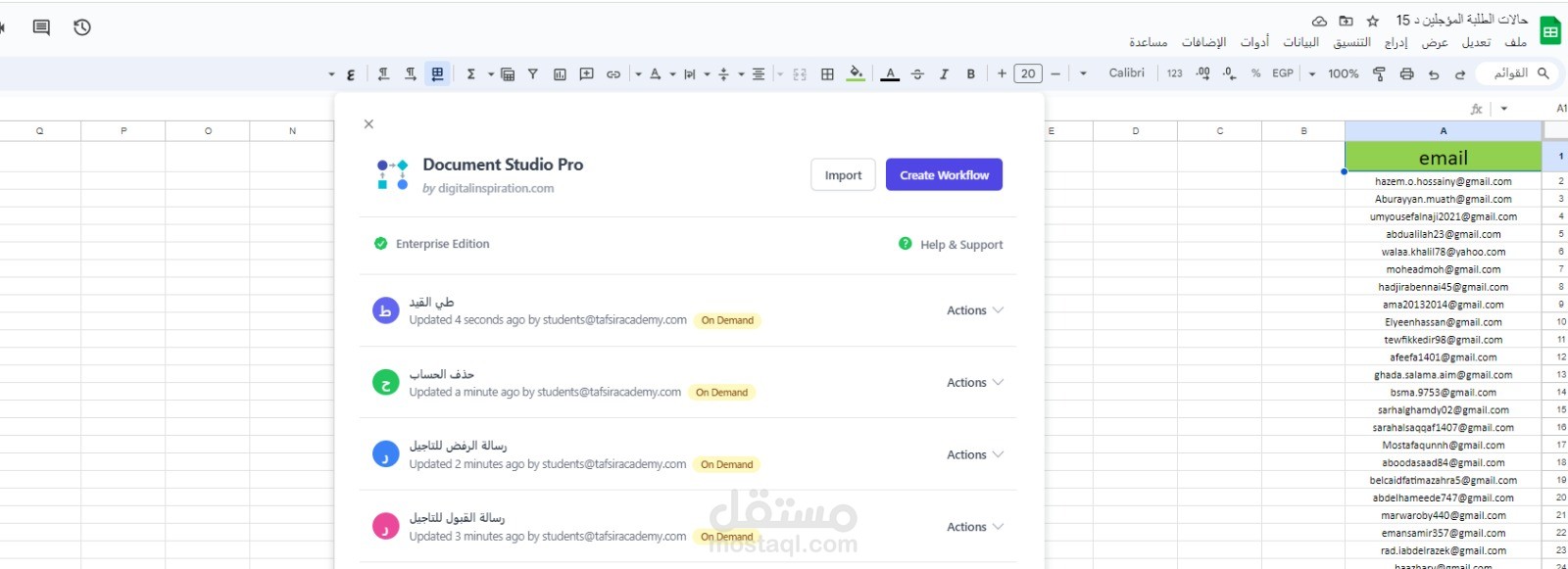Viewport: 1568px width, 569px height.
Task: Expand Actions for رسالة الرفض للتاجيل workflow
Action: [975, 454]
